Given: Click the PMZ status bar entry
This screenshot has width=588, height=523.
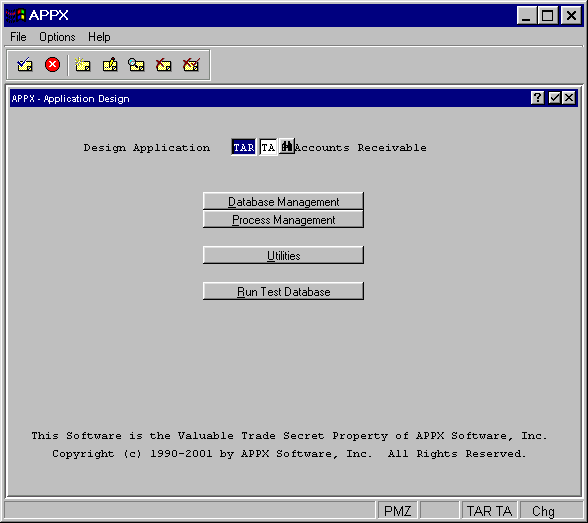Looking at the screenshot, I should click(x=398, y=511).
